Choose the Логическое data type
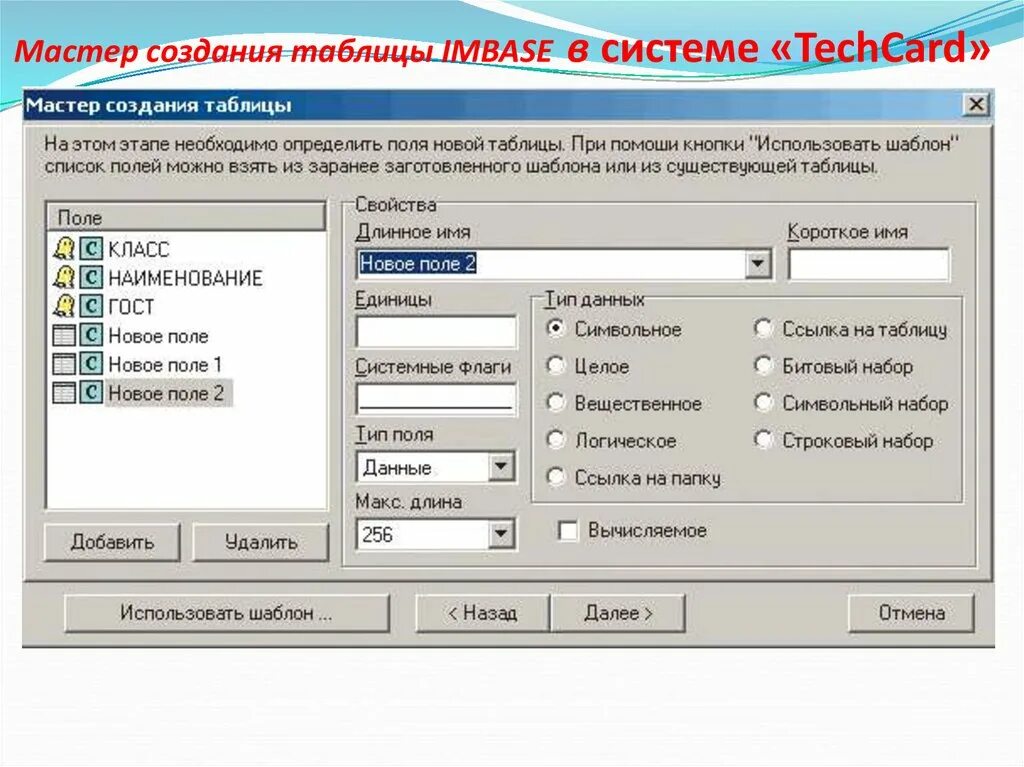The image size is (1024, 767). (555, 440)
